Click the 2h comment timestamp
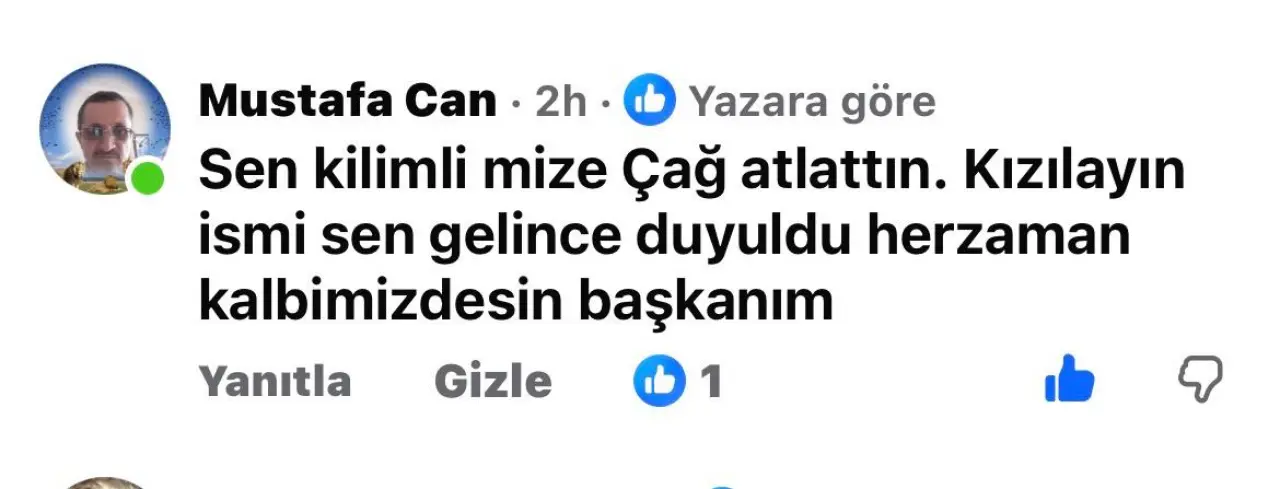1280x489 pixels. [x=561, y=102]
